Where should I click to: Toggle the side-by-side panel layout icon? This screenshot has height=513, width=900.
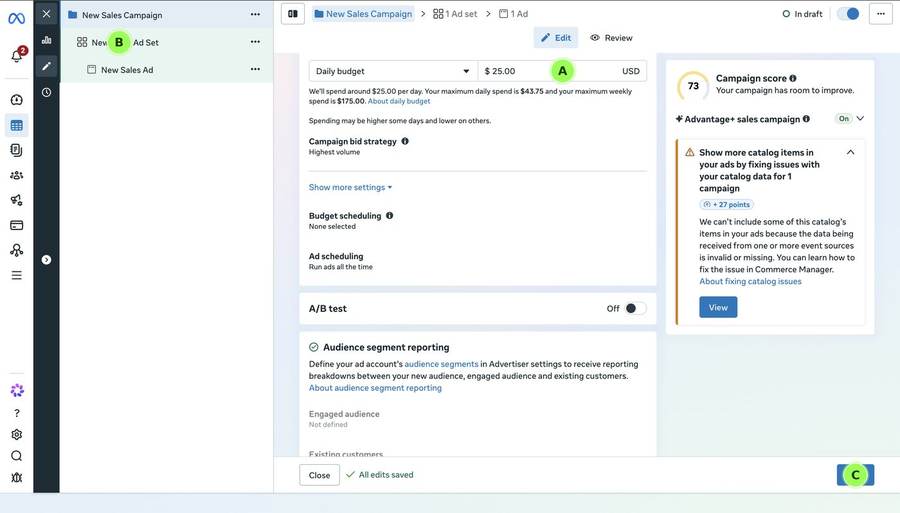coord(293,14)
